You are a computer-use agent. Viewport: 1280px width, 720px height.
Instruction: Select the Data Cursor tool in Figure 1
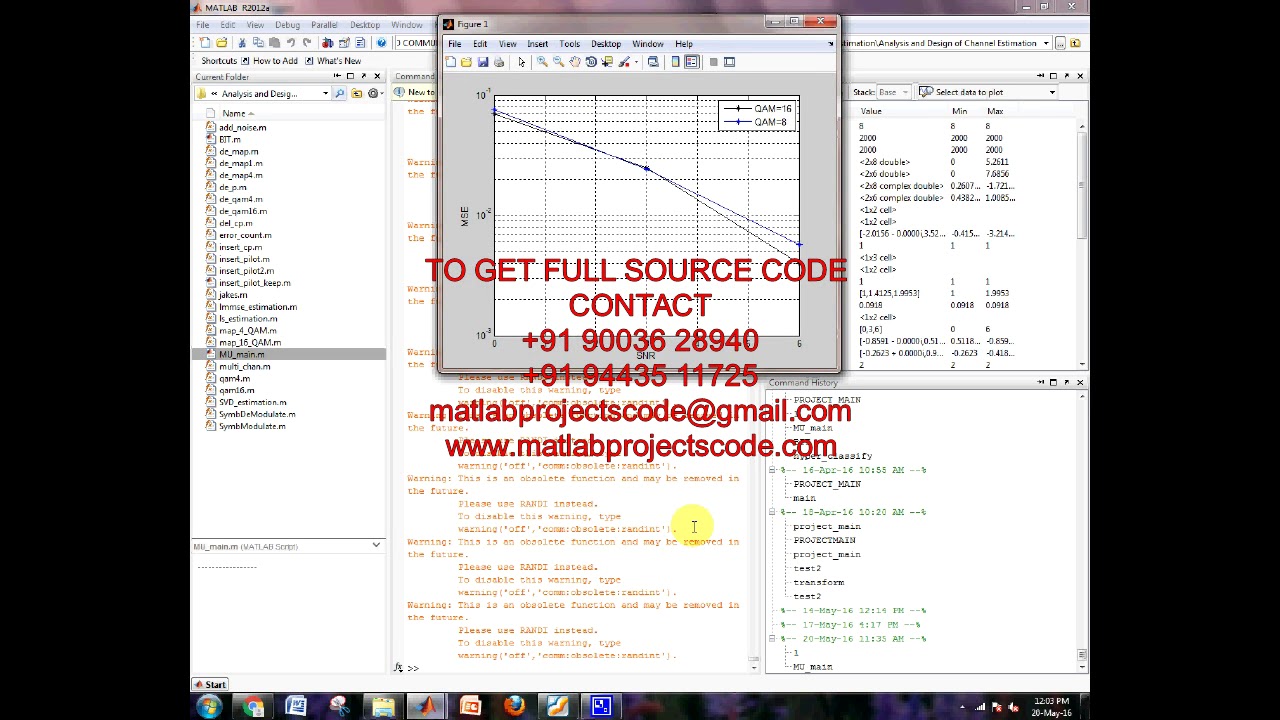(607, 62)
